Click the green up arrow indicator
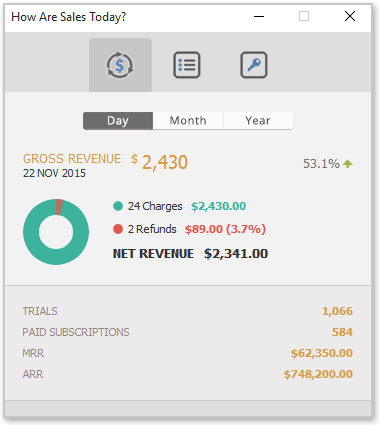The image size is (380, 425). [x=348, y=164]
